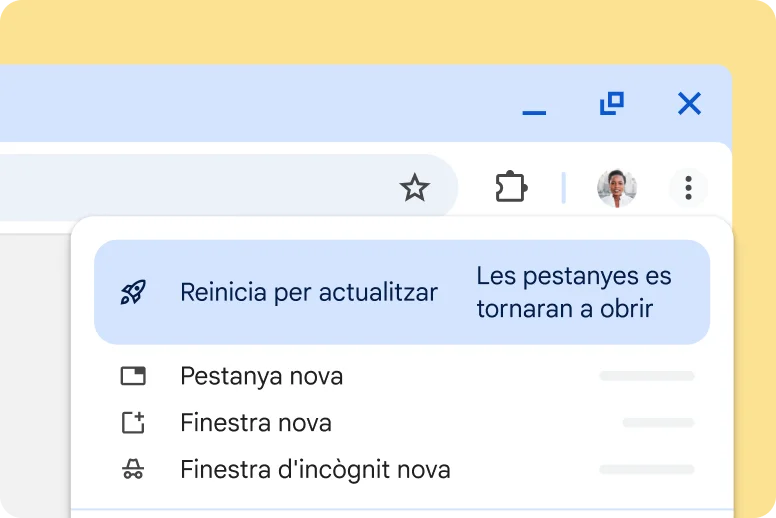The height and width of the screenshot is (518, 776).
Task: Select "Reinicia per actualitzar" label
Action: [308, 292]
